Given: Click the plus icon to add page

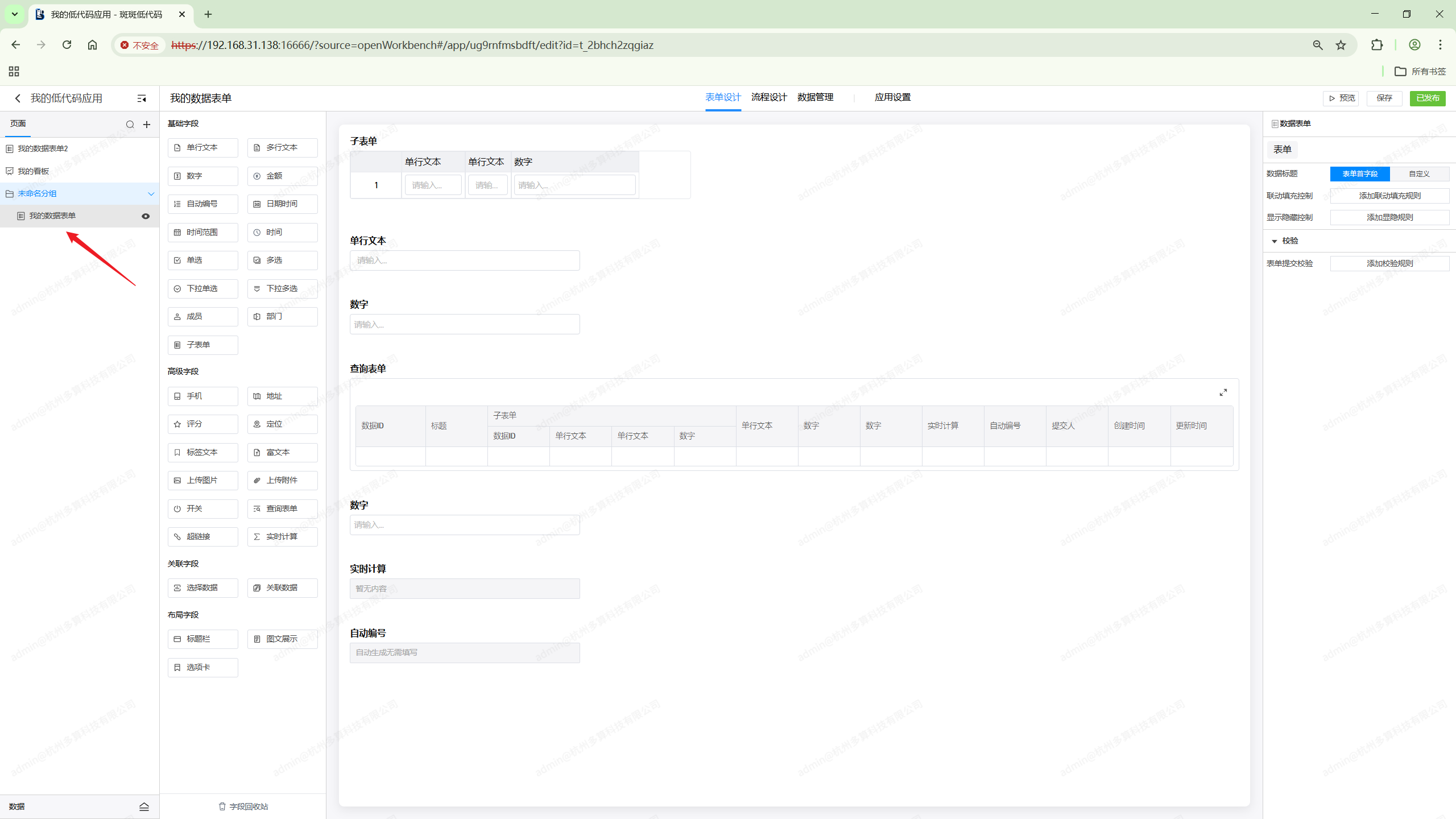Looking at the screenshot, I should (x=147, y=125).
